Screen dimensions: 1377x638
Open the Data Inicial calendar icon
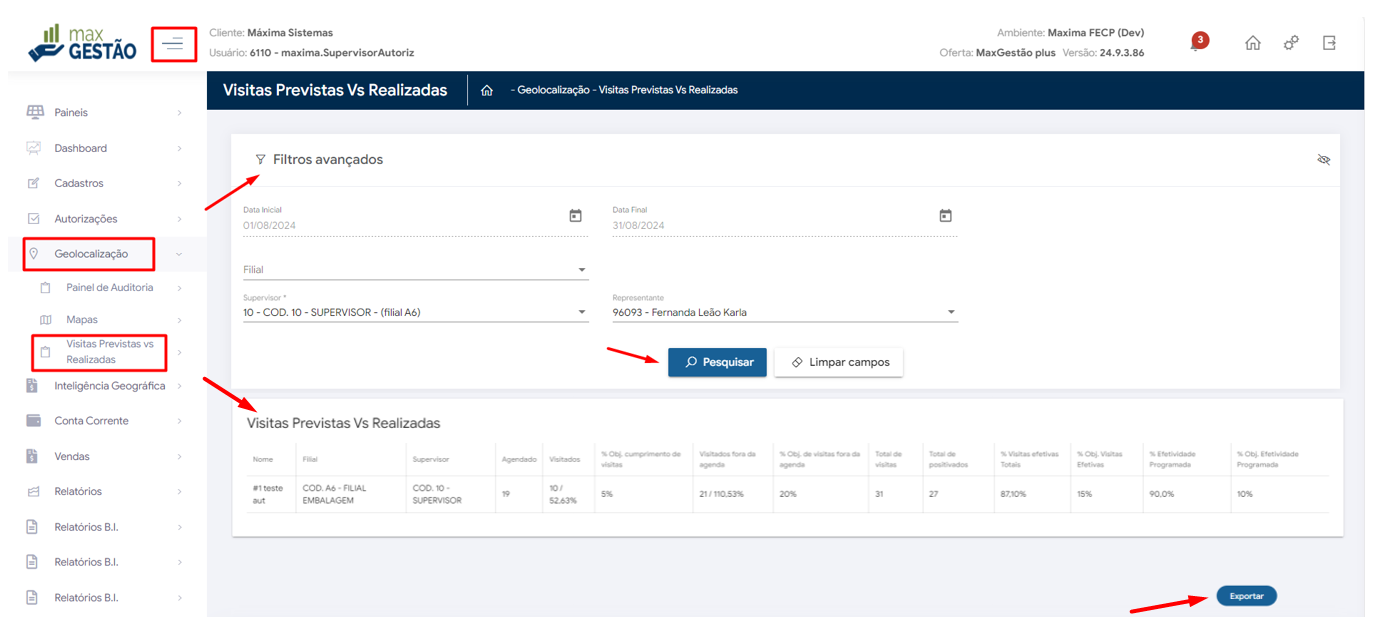[x=575, y=216]
